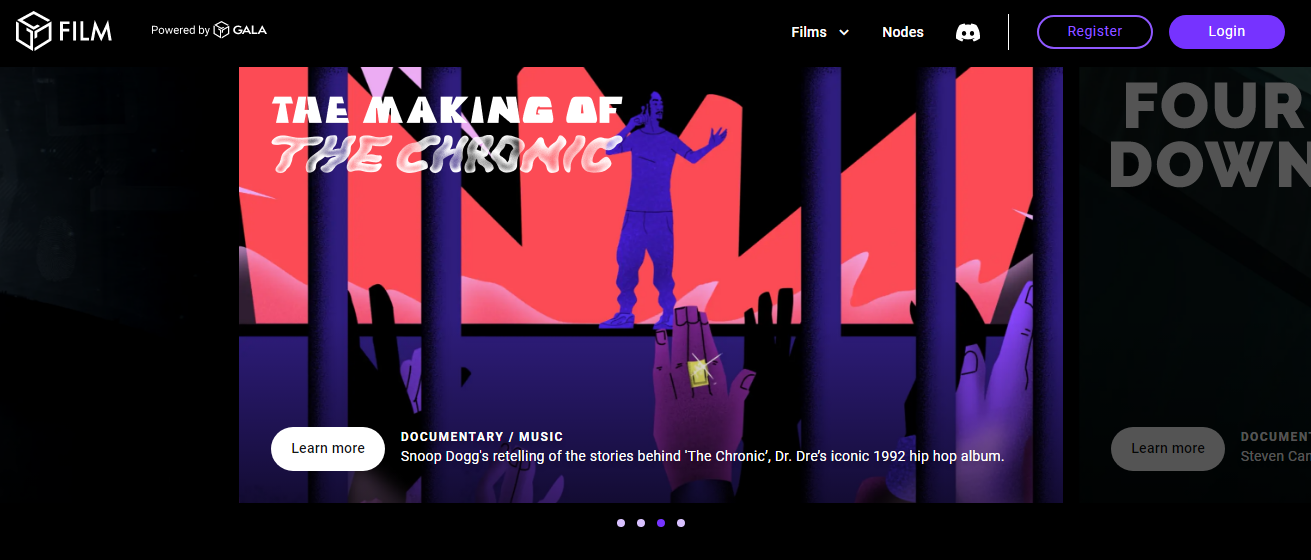The width and height of the screenshot is (1311, 560).
Task: Expand the Films chevron arrow
Action: point(843,32)
